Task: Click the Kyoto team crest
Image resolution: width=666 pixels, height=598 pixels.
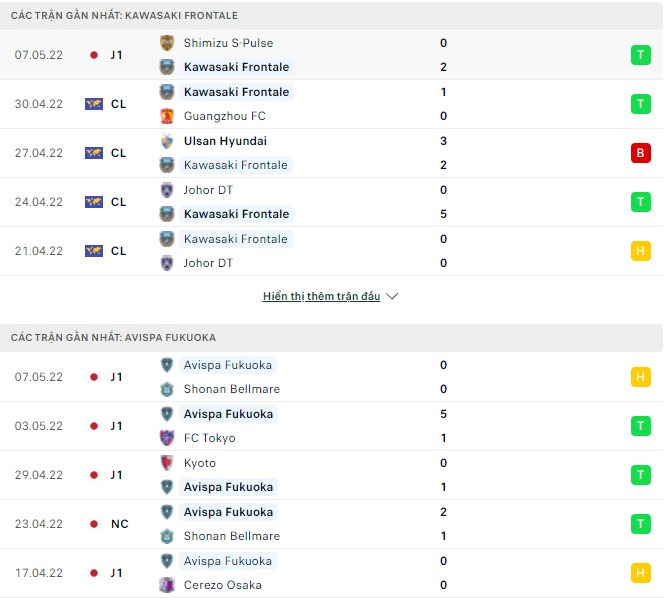Action: click(167, 463)
